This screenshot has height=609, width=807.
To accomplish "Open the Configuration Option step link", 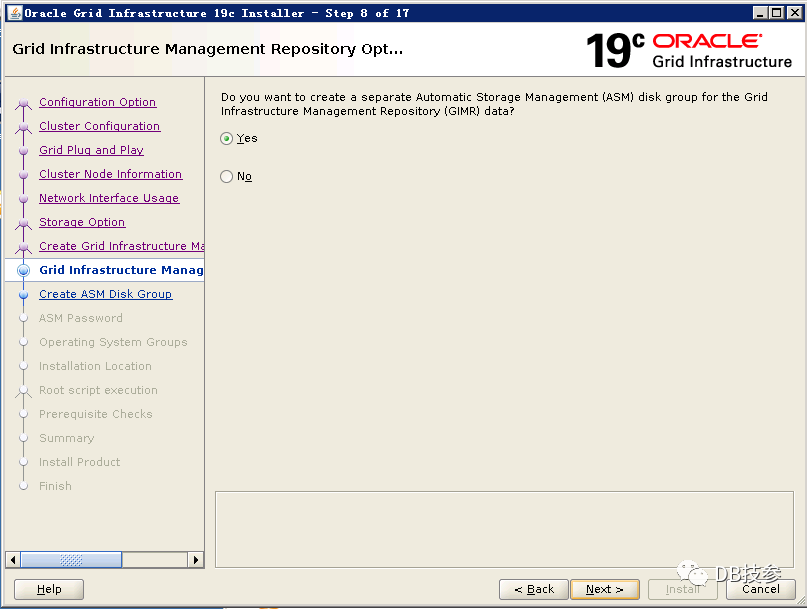I will pyautogui.click(x=97, y=102).
